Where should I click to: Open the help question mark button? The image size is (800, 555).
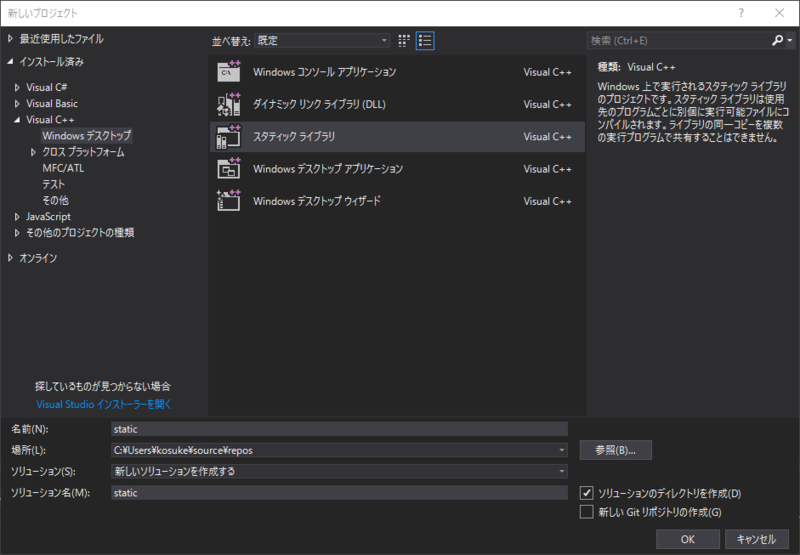pyautogui.click(x=741, y=13)
